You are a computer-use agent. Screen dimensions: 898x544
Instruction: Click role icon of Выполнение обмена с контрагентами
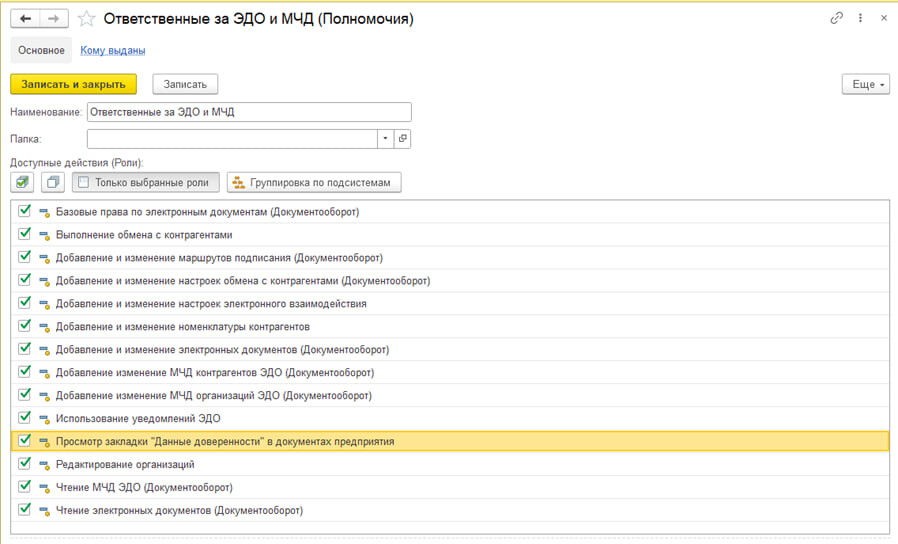coord(44,235)
